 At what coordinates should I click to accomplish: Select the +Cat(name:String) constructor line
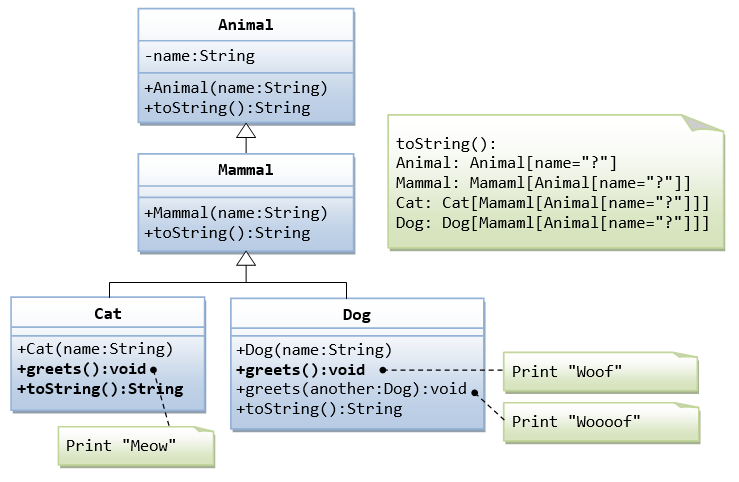tap(95, 349)
